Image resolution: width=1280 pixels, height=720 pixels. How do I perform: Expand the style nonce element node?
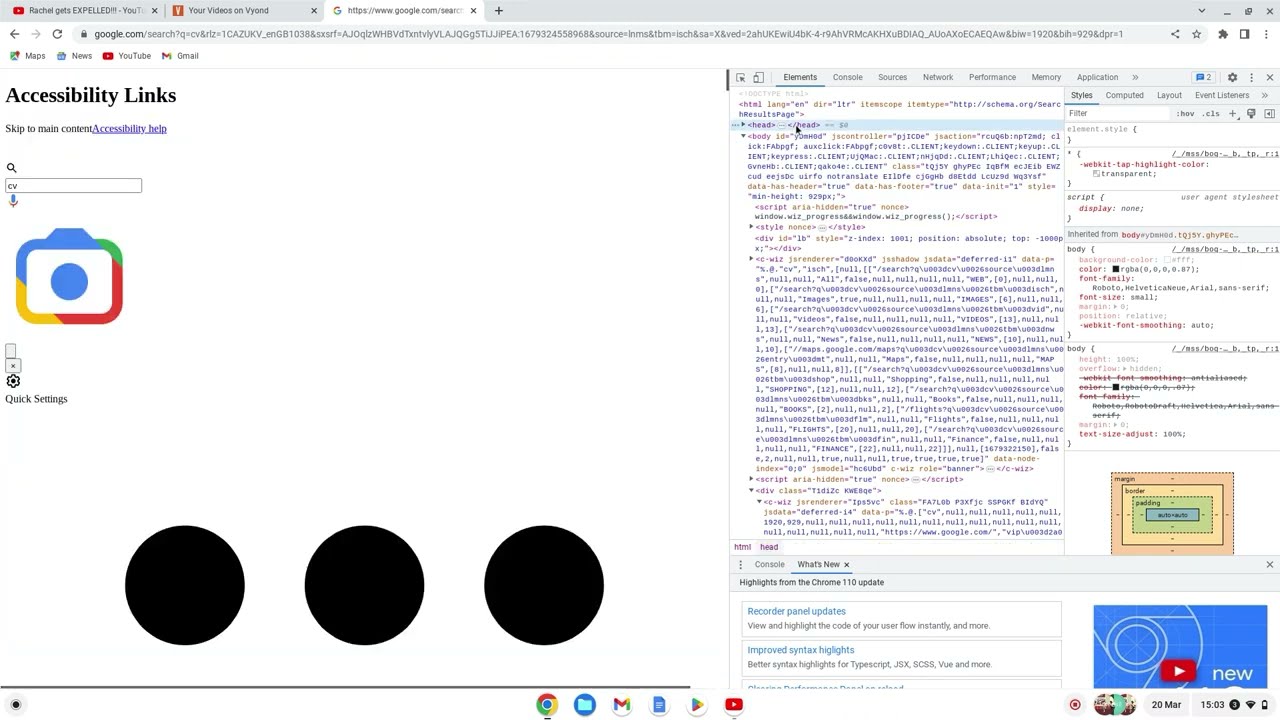coord(751,227)
